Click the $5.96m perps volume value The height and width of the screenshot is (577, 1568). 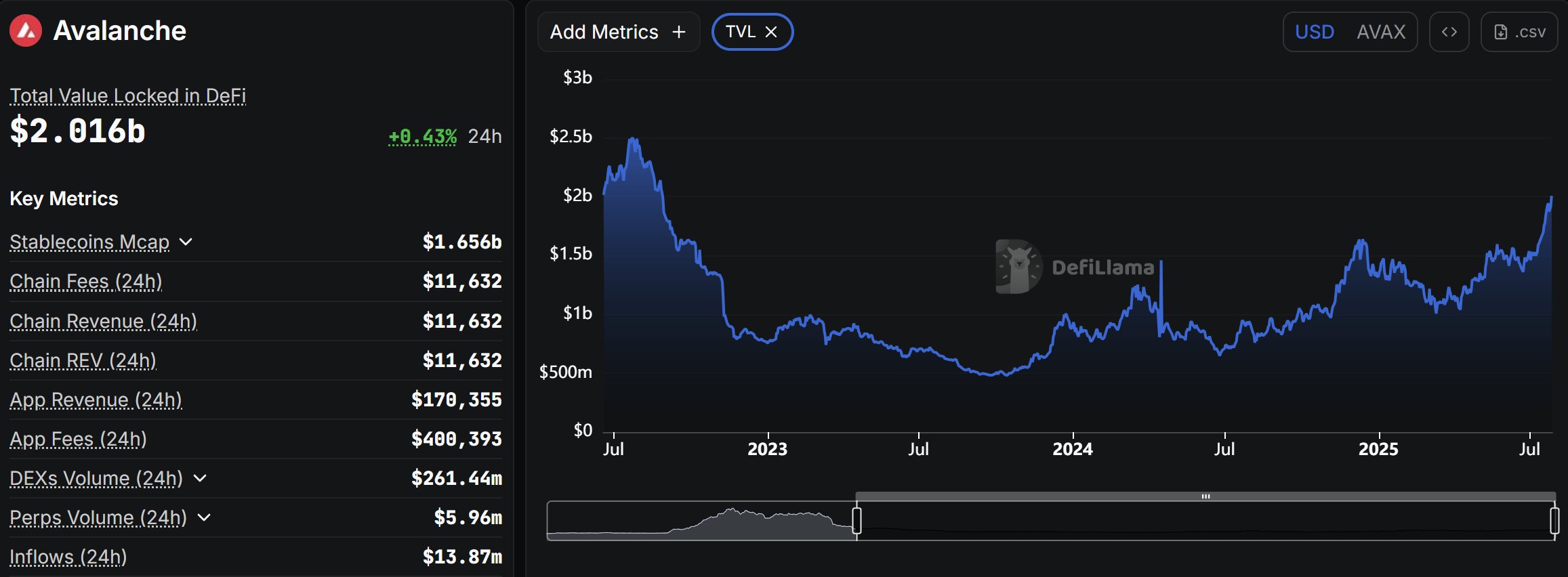[x=468, y=517]
